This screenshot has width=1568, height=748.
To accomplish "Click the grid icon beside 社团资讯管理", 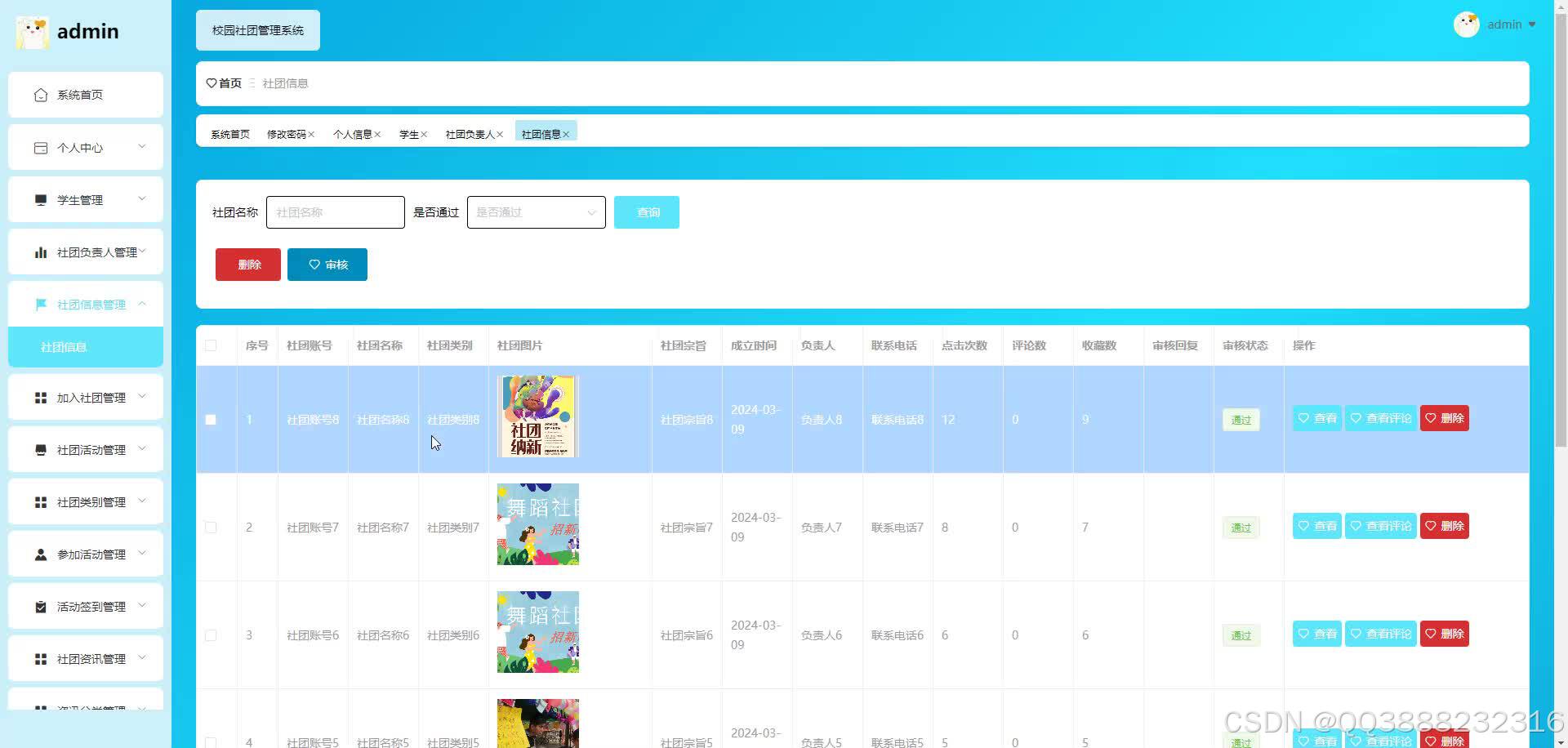I will pyautogui.click(x=41, y=659).
